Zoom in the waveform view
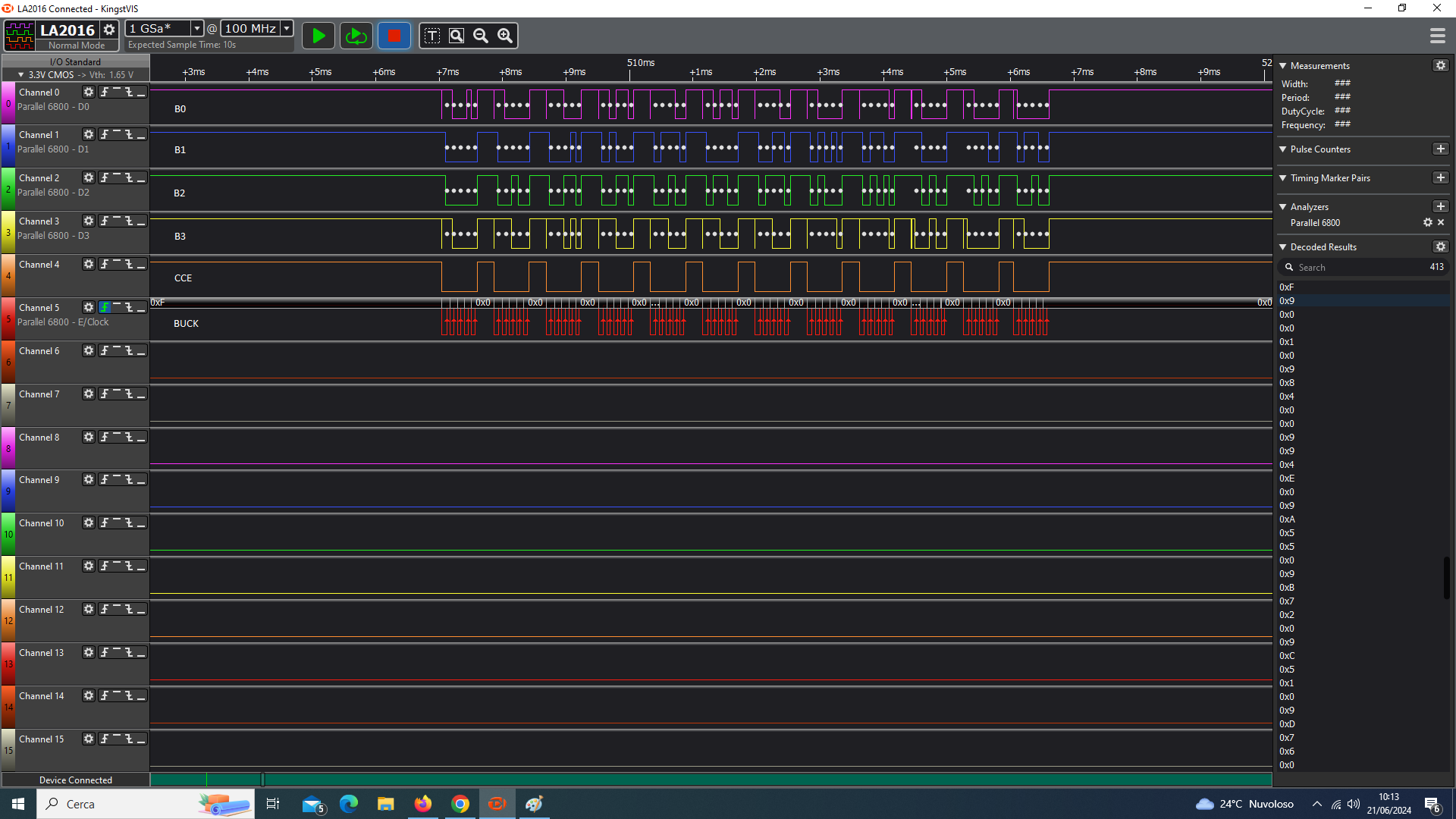This screenshot has height=819, width=1456. [505, 36]
